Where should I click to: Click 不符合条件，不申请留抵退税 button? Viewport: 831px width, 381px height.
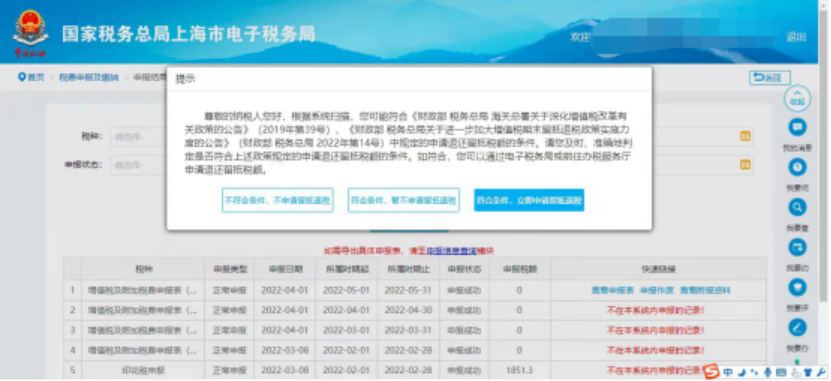click(x=277, y=200)
